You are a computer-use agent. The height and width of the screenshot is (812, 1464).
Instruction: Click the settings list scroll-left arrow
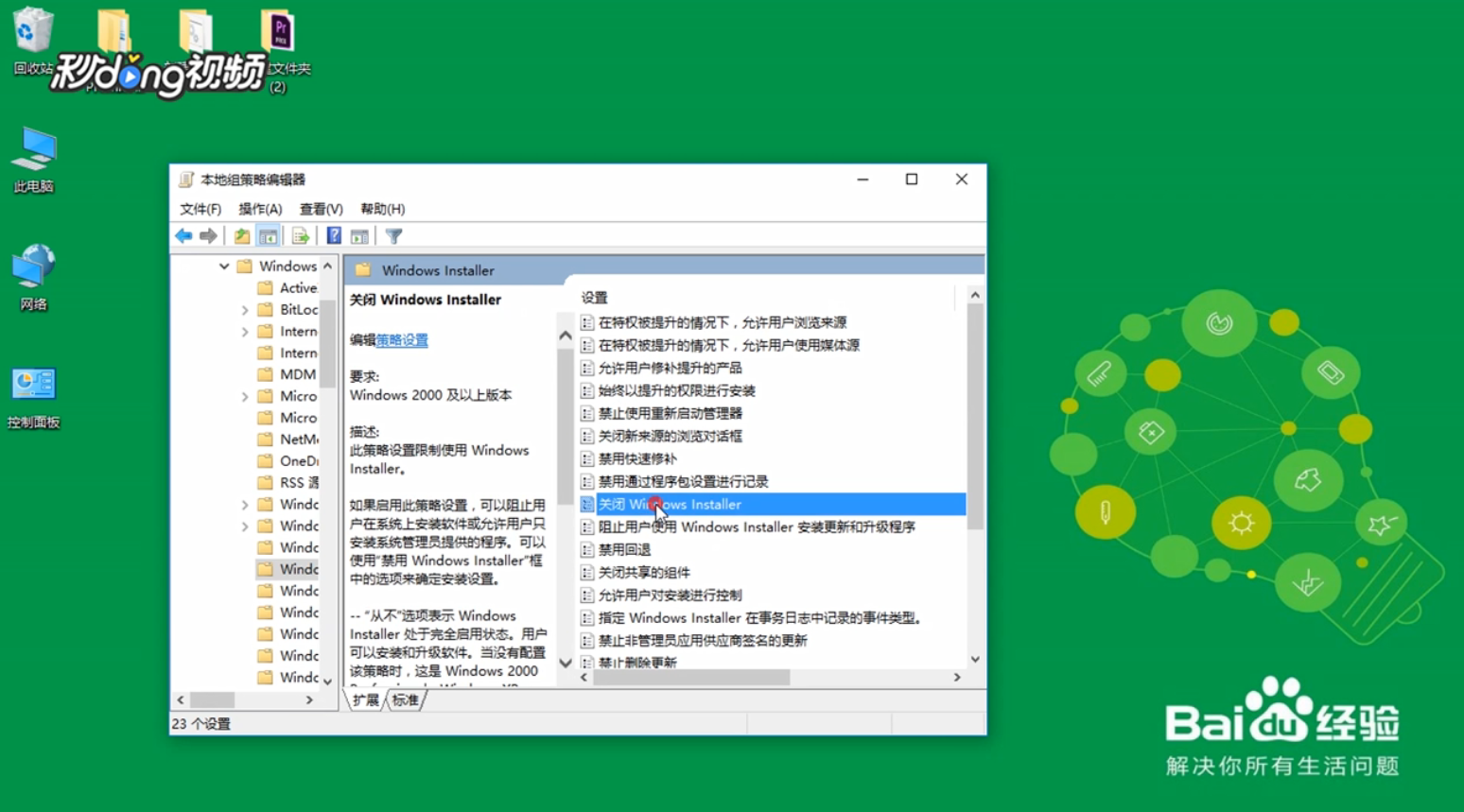click(584, 678)
